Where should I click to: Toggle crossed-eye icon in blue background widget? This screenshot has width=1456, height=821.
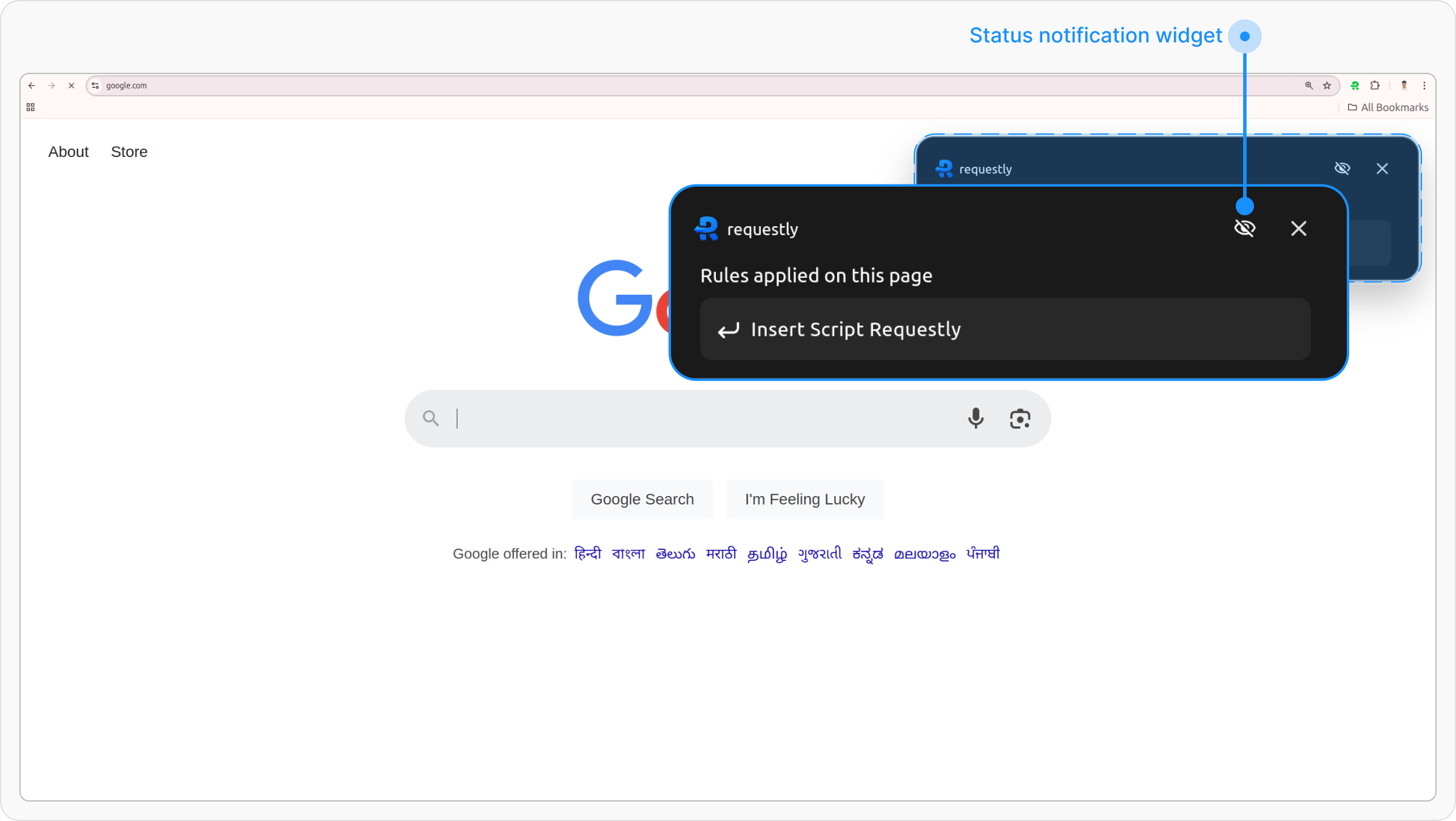pos(1342,169)
